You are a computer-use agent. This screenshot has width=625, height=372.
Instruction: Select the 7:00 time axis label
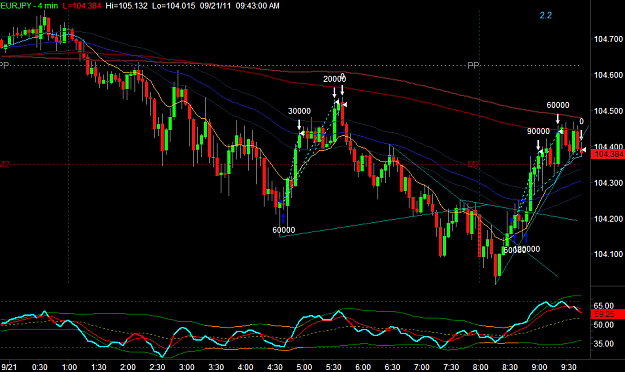[422, 367]
